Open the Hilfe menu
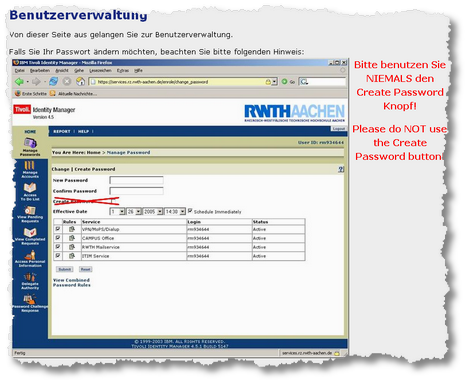 (x=138, y=70)
